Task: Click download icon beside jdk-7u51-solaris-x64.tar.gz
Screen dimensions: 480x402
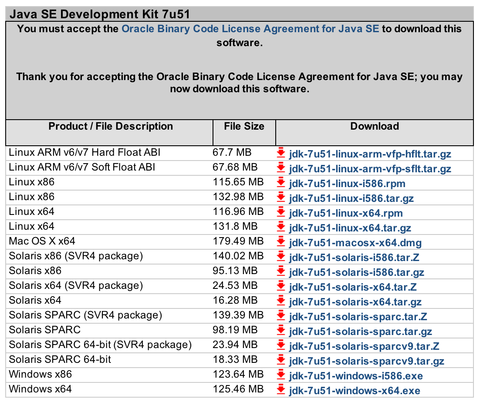Action: point(281,301)
